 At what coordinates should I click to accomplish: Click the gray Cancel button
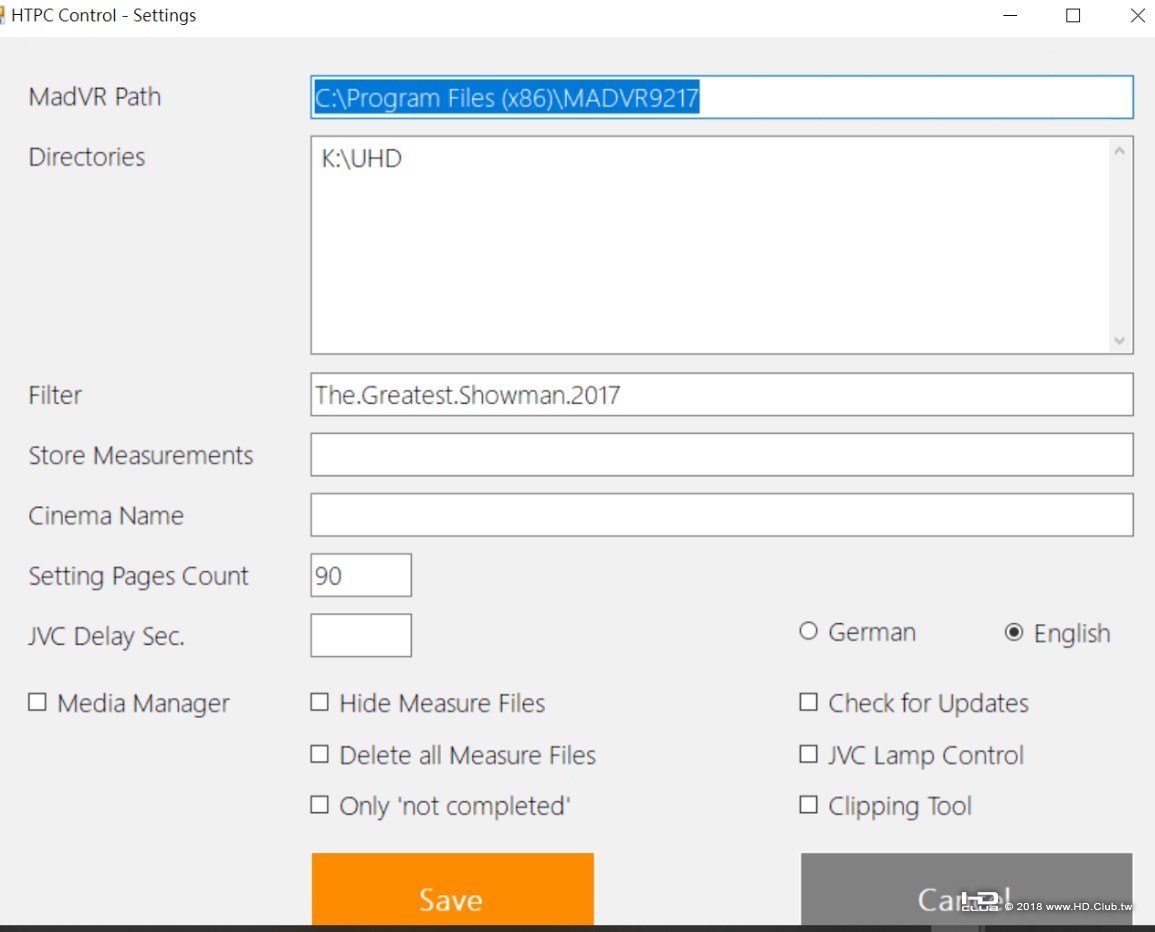point(966,889)
